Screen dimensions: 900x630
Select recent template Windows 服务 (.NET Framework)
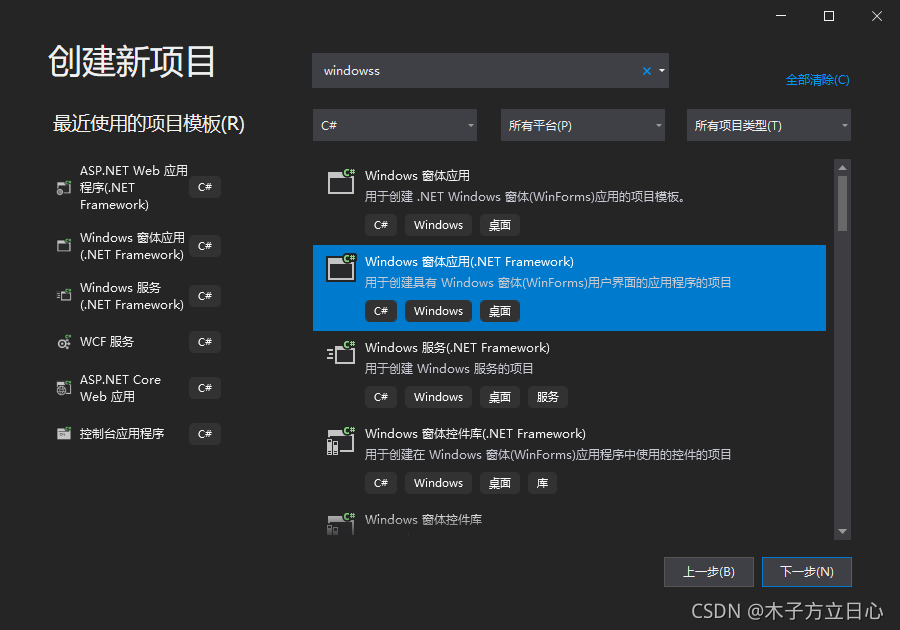132,296
